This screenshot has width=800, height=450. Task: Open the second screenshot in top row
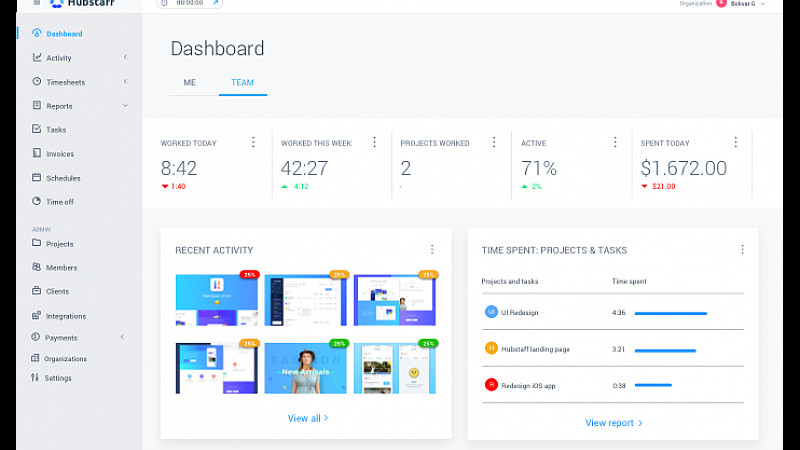(x=306, y=299)
